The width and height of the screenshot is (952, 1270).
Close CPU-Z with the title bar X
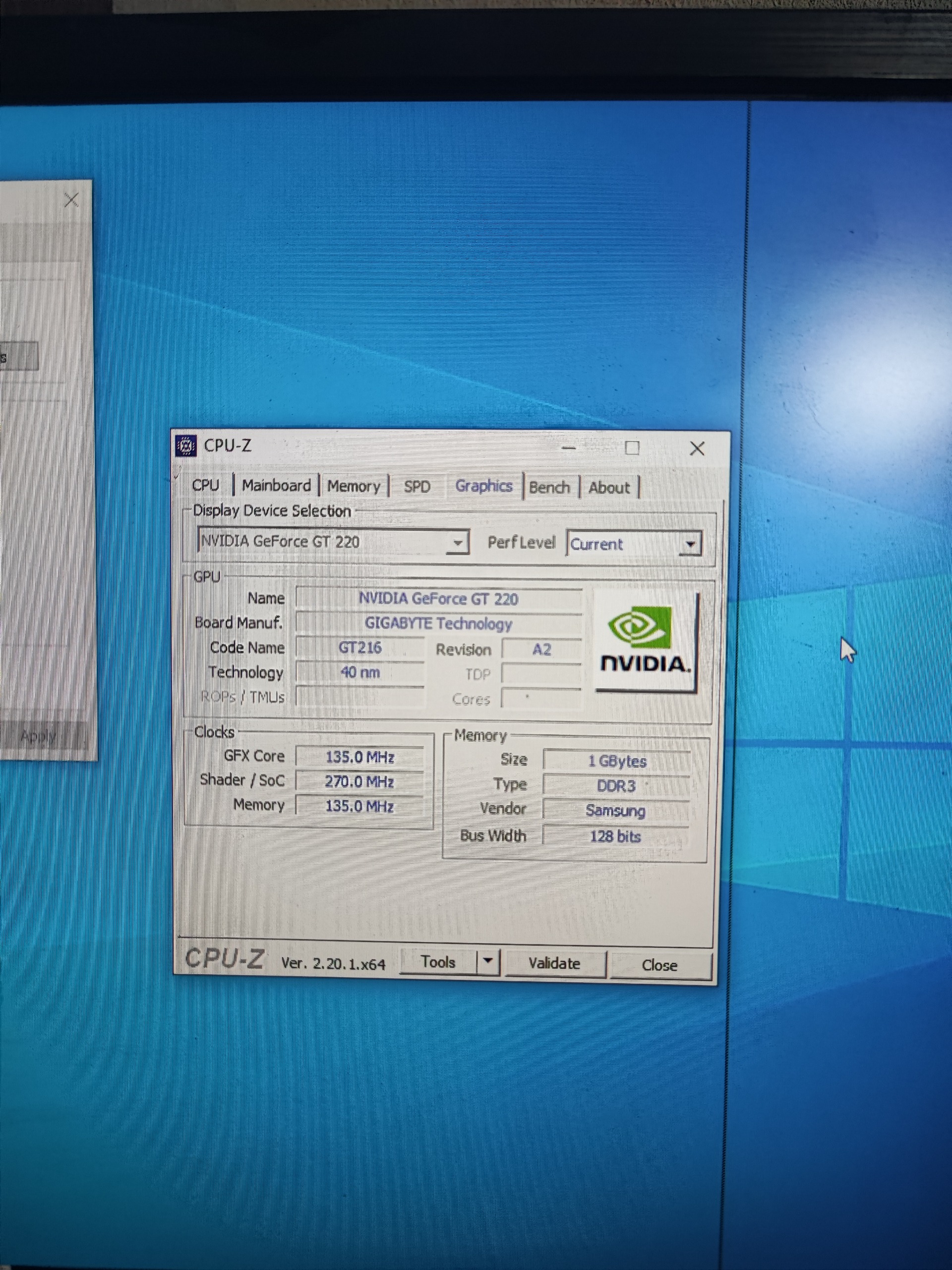[697, 448]
